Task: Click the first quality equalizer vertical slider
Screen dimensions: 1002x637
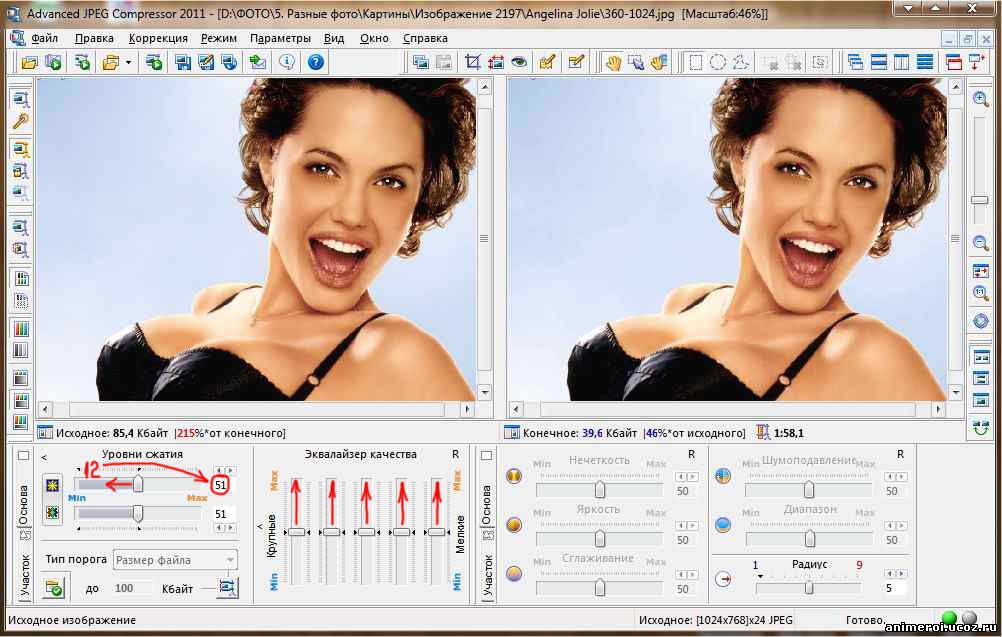Action: (296, 532)
